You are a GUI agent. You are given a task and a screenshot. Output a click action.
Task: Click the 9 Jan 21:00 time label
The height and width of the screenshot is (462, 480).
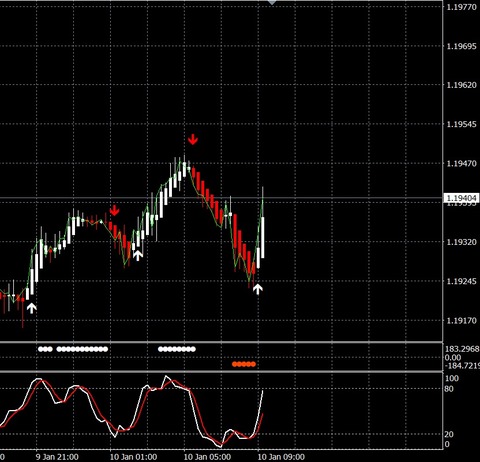[57, 457]
